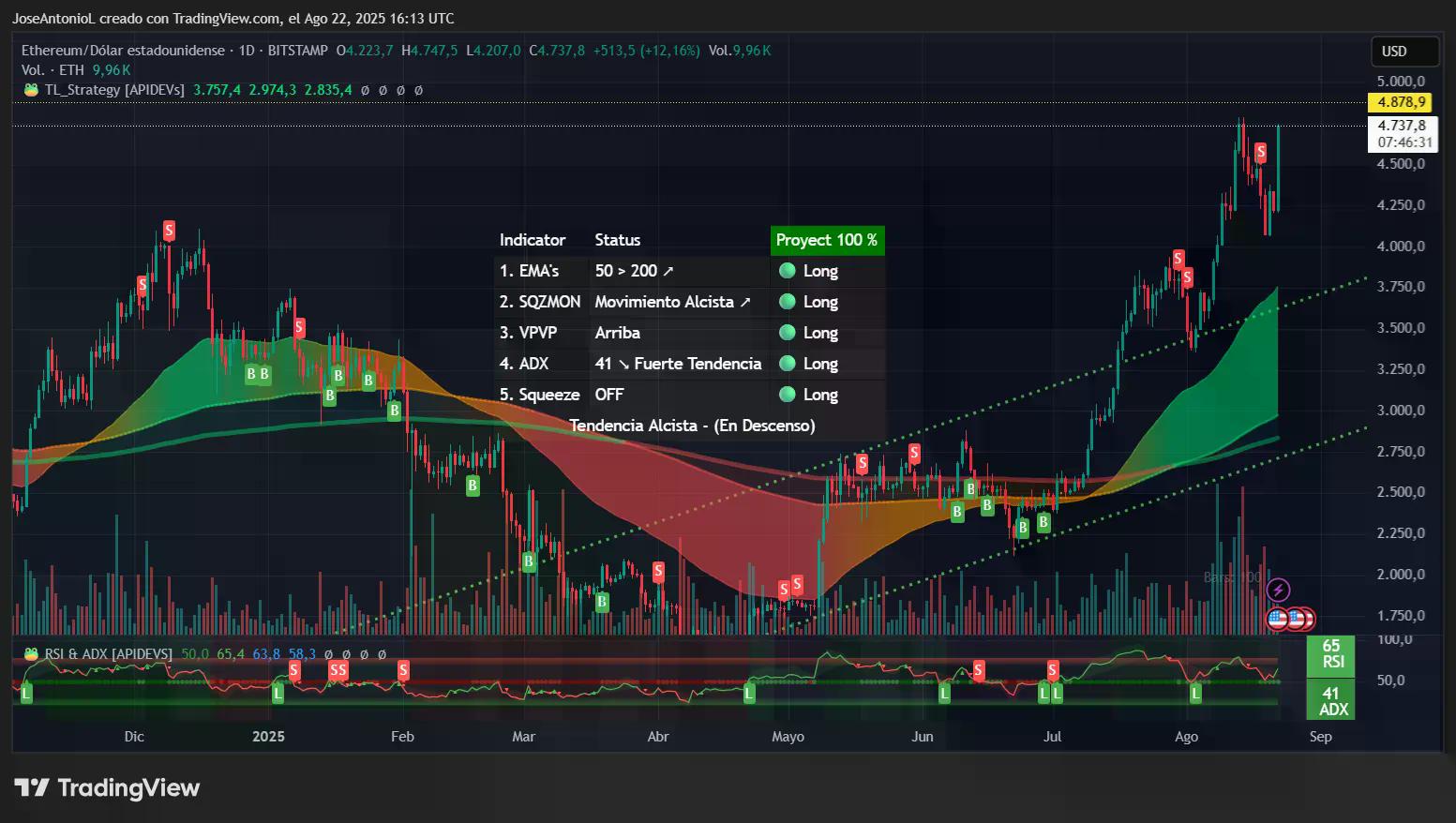Click the 100,0 RSI axis label
Viewport: 1456px width, 823px height.
1394,640
